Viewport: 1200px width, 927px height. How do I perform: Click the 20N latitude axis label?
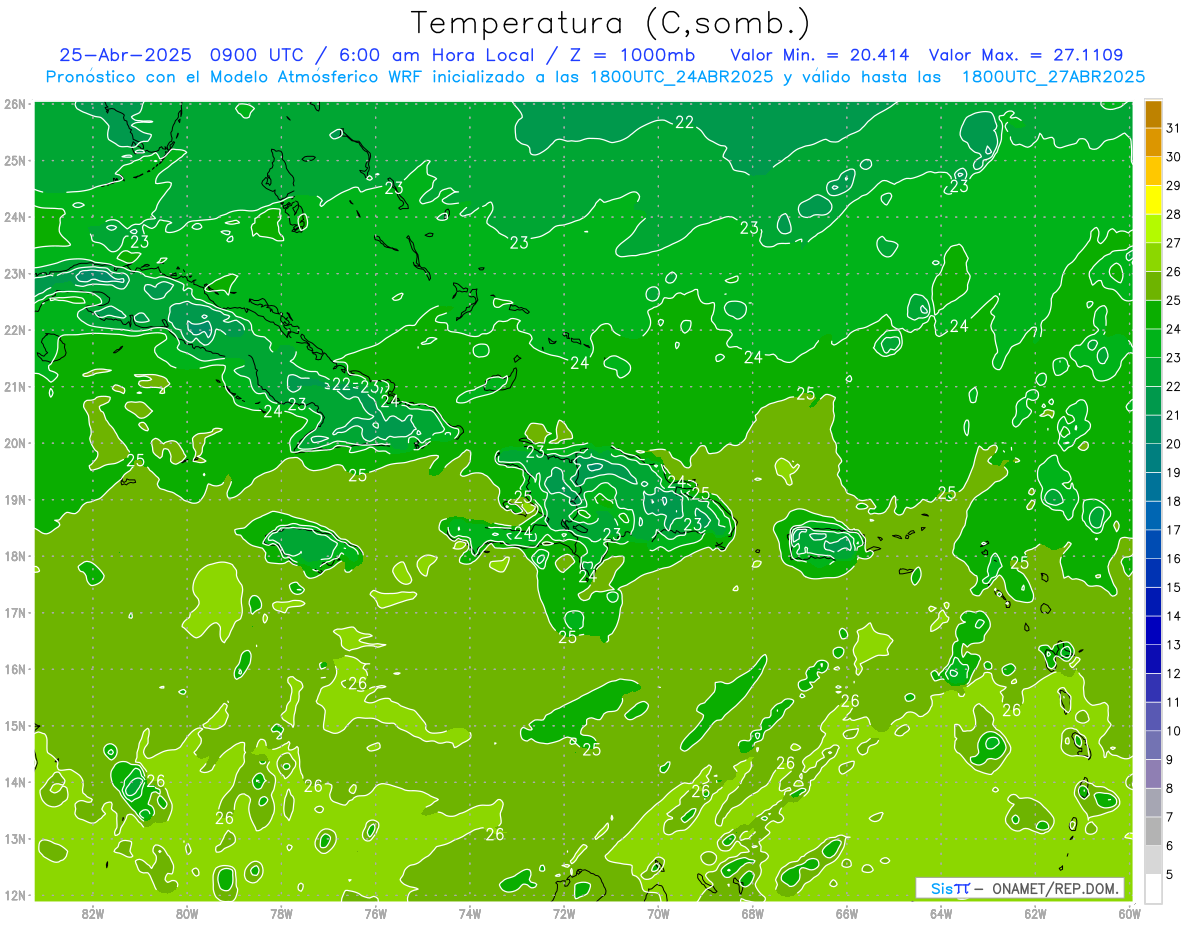(15, 443)
